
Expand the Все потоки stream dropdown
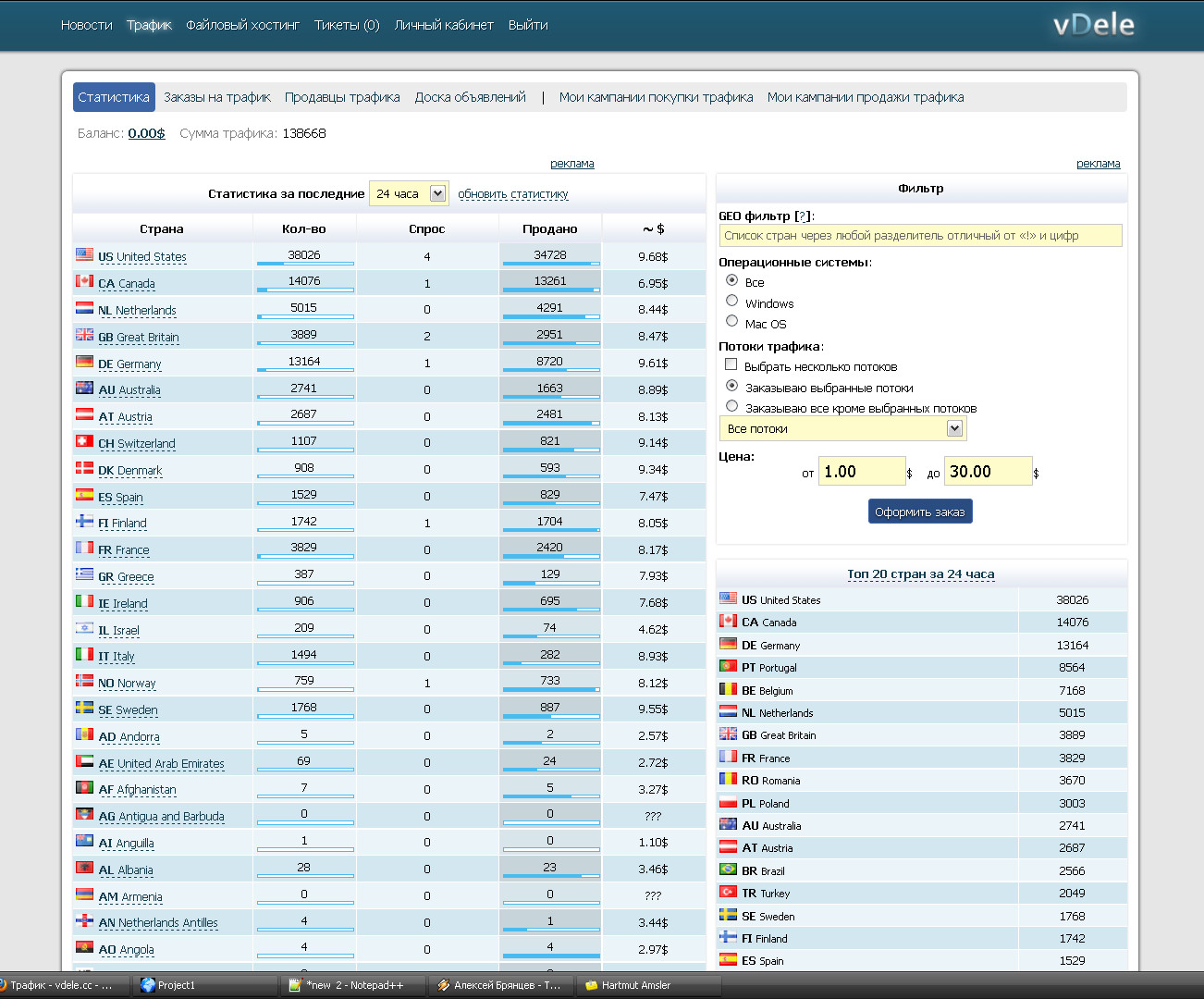coord(954,428)
